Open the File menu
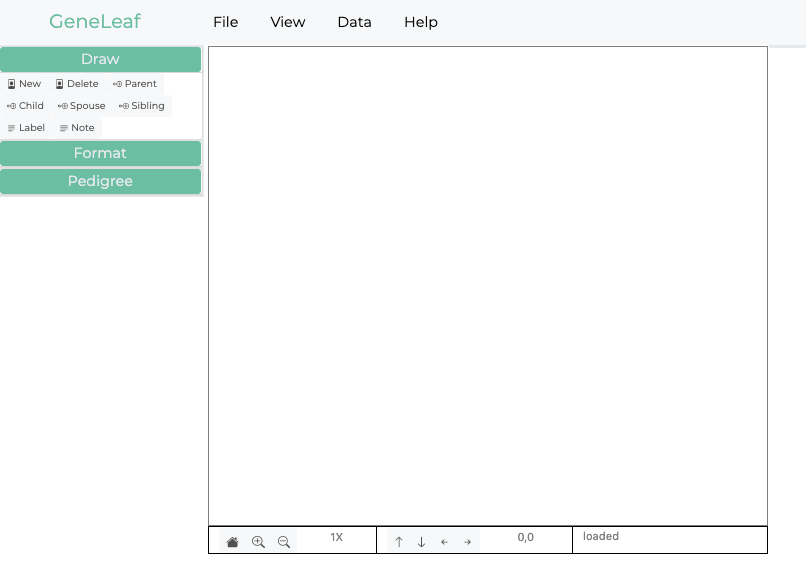This screenshot has width=806, height=573. 225,22
